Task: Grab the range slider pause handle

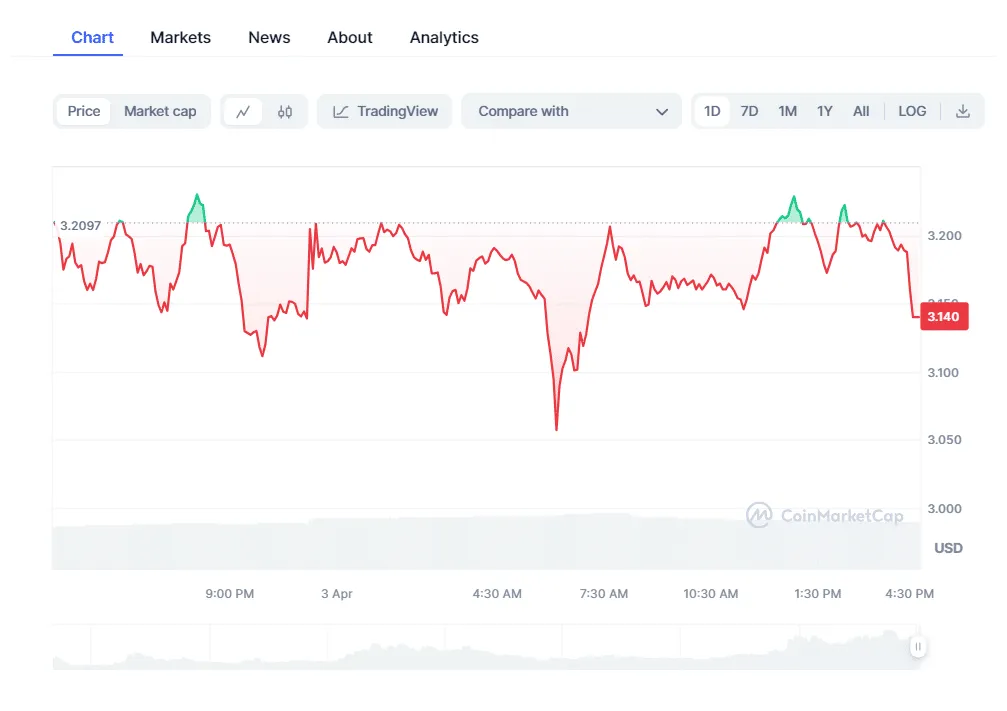Action: [917, 647]
